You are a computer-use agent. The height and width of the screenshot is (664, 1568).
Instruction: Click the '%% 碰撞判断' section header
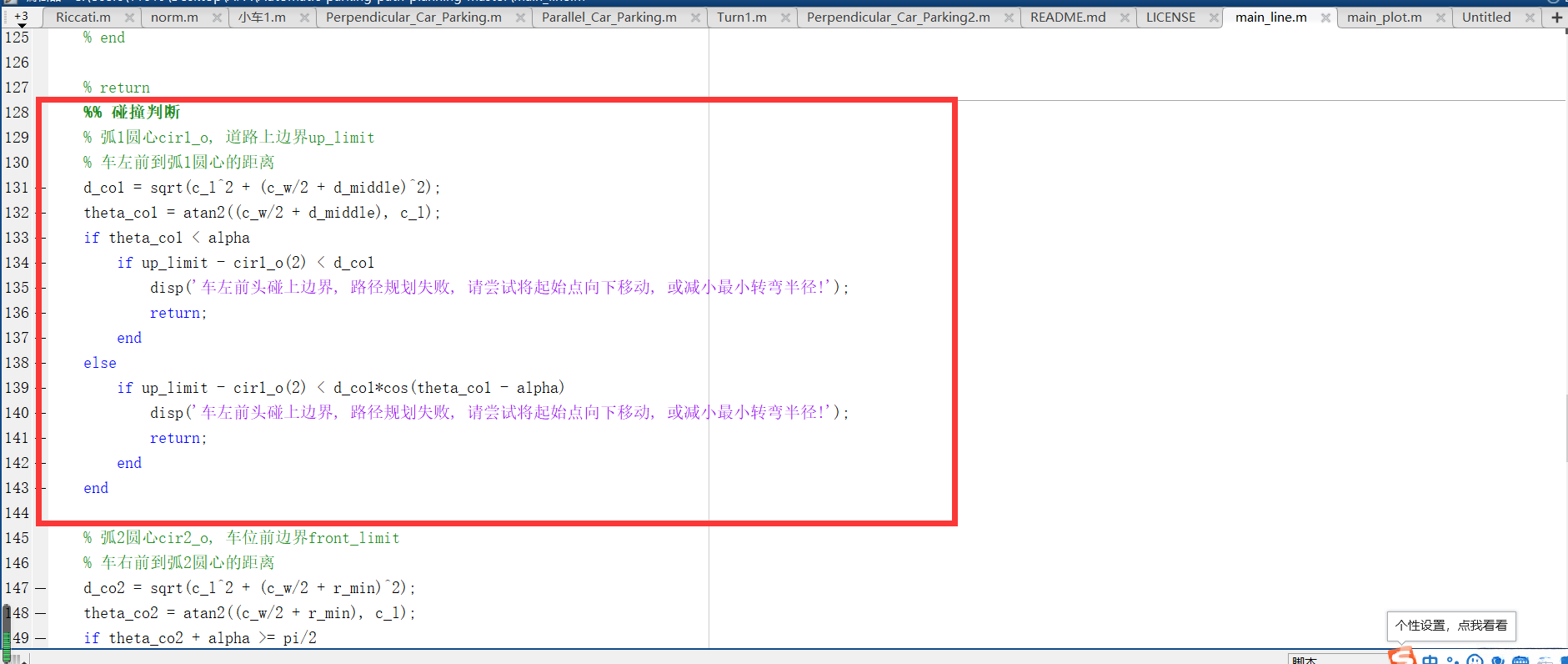point(132,113)
